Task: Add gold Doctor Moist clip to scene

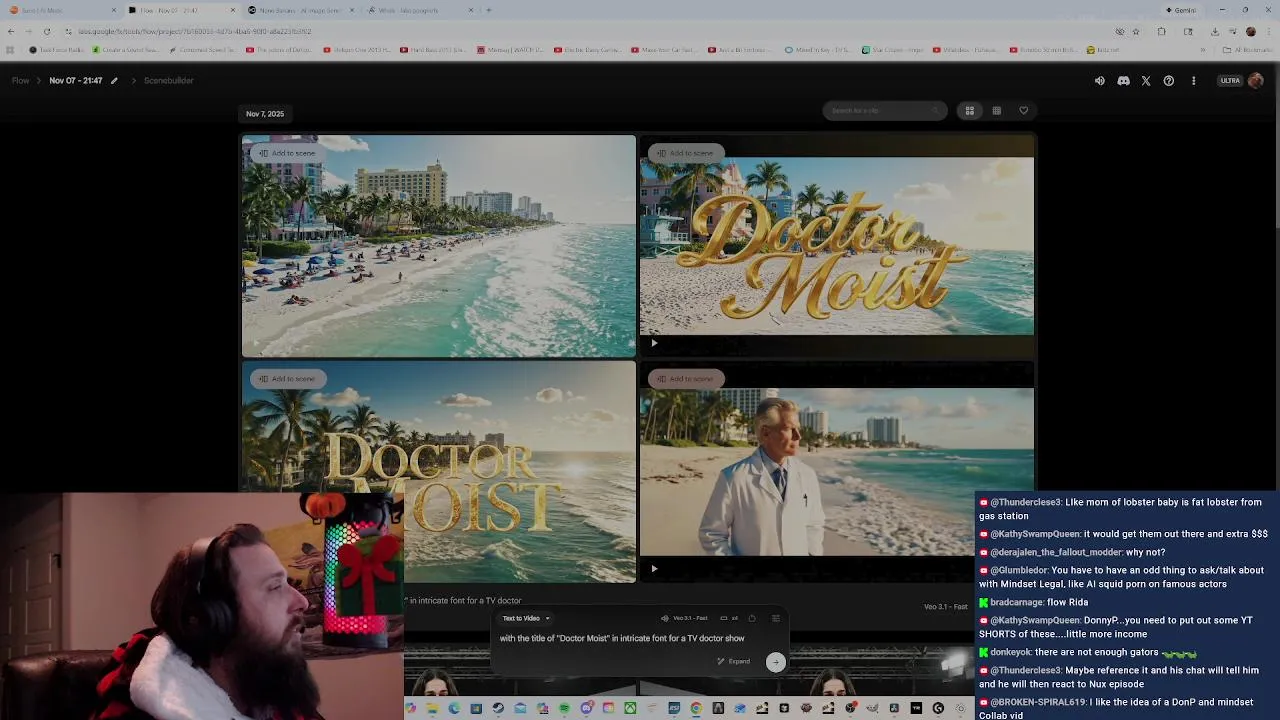Action: (686, 153)
